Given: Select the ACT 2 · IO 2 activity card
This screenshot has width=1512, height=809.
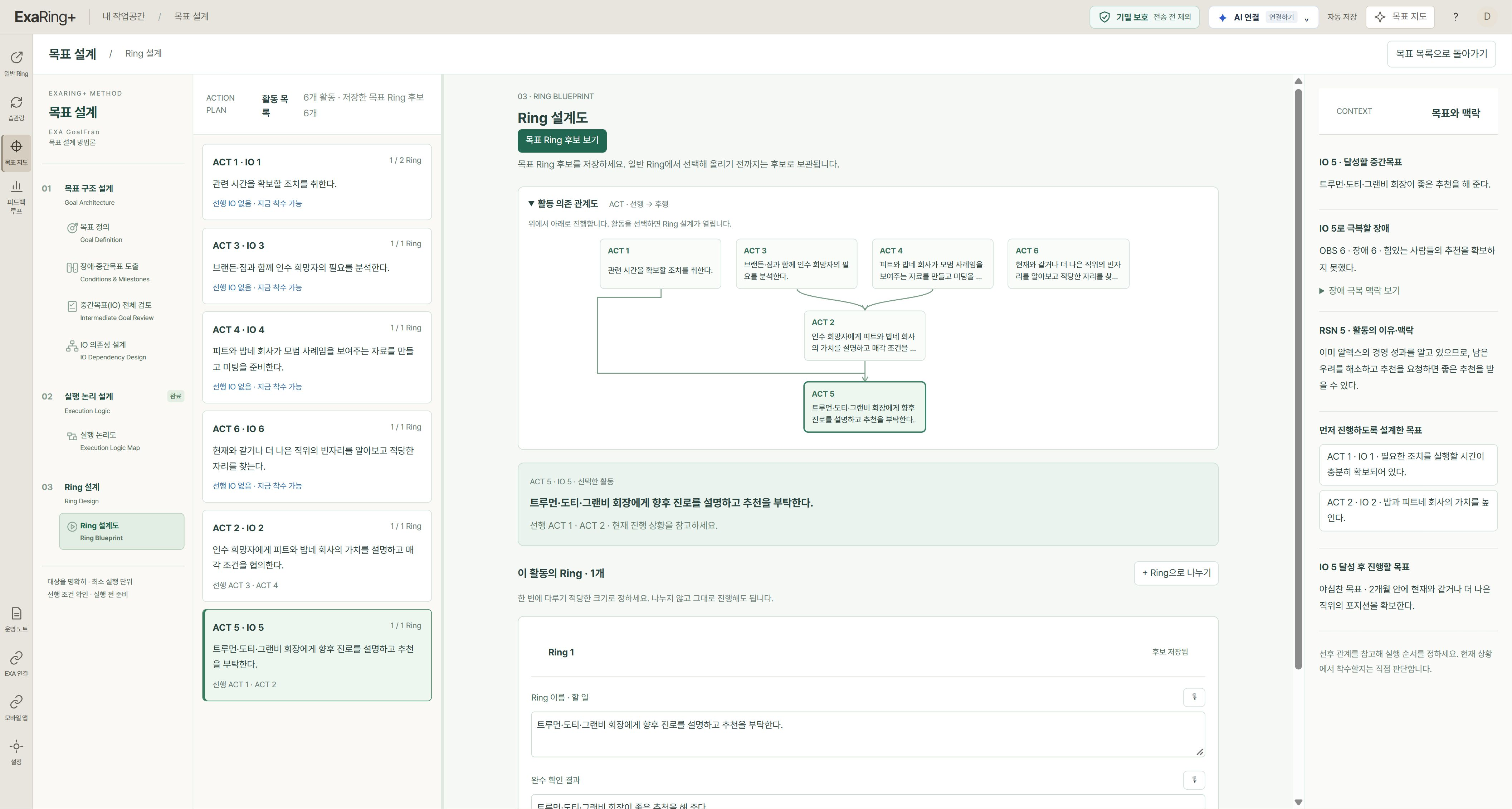Looking at the screenshot, I should point(317,556).
